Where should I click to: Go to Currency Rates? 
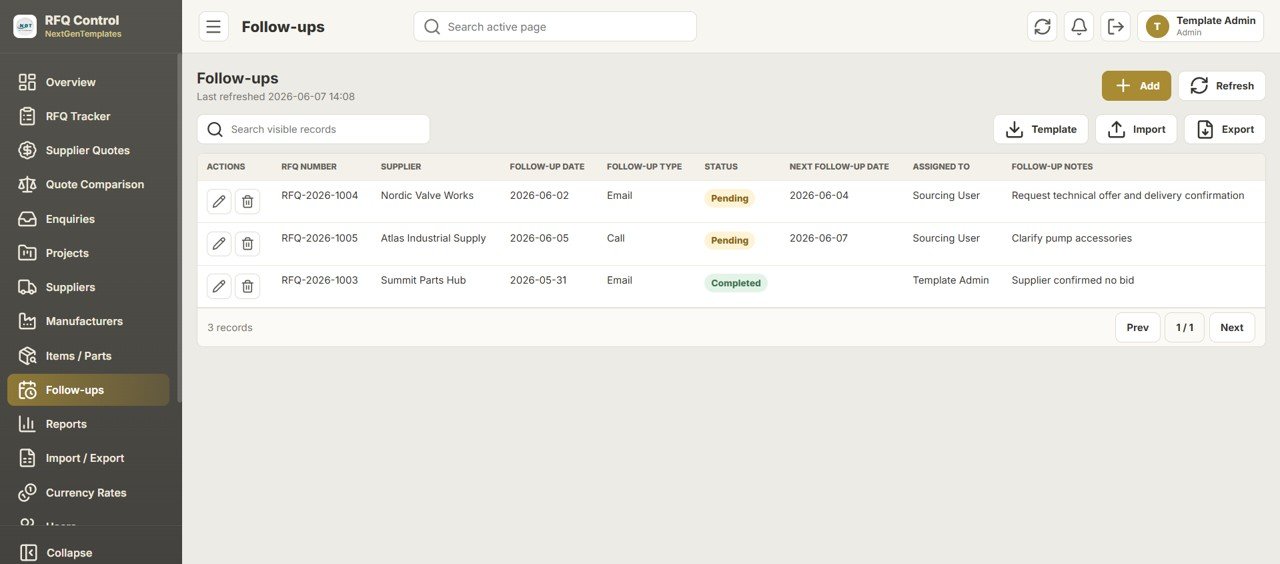coord(88,492)
